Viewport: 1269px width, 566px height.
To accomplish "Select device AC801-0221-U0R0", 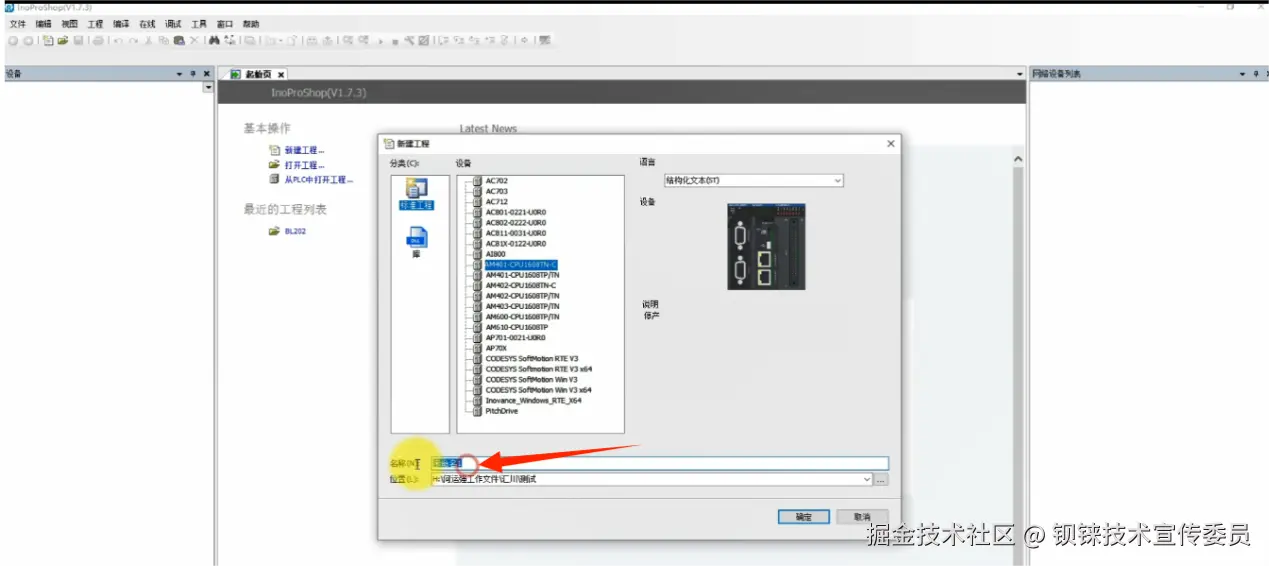I will [x=515, y=212].
